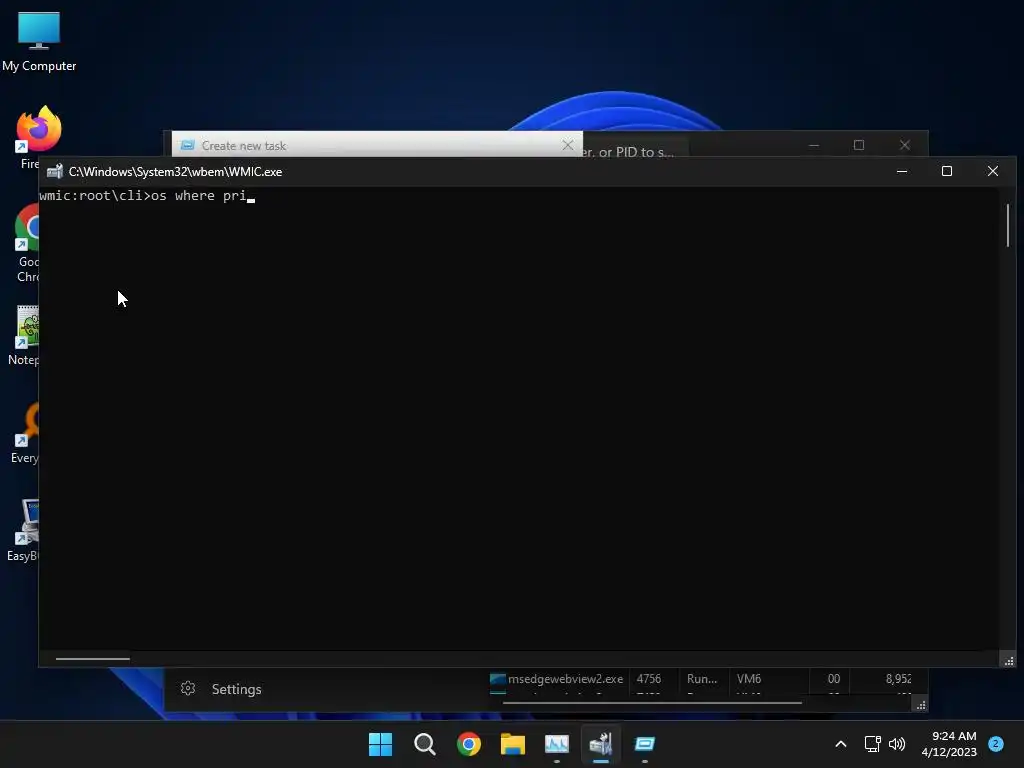Click the WMIC command prompt line

[x=147, y=196]
